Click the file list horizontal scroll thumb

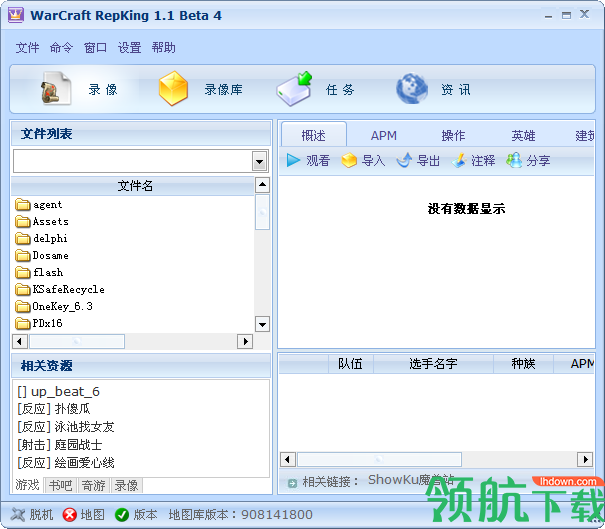77,341
